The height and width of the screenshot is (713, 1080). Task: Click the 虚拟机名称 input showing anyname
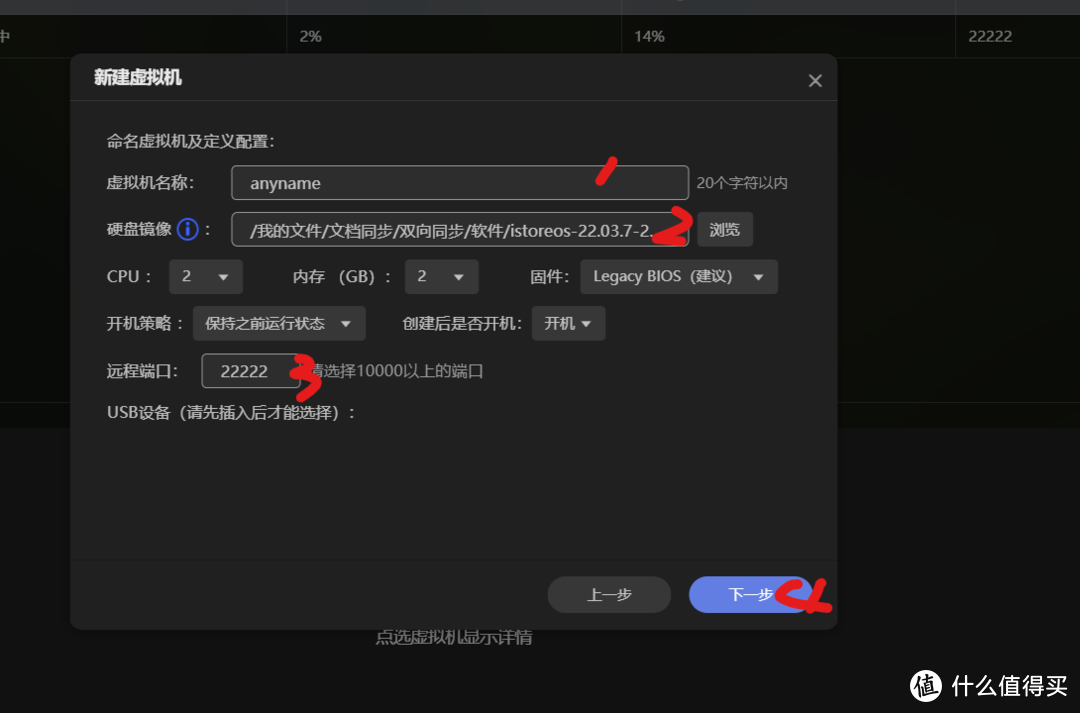[459, 183]
